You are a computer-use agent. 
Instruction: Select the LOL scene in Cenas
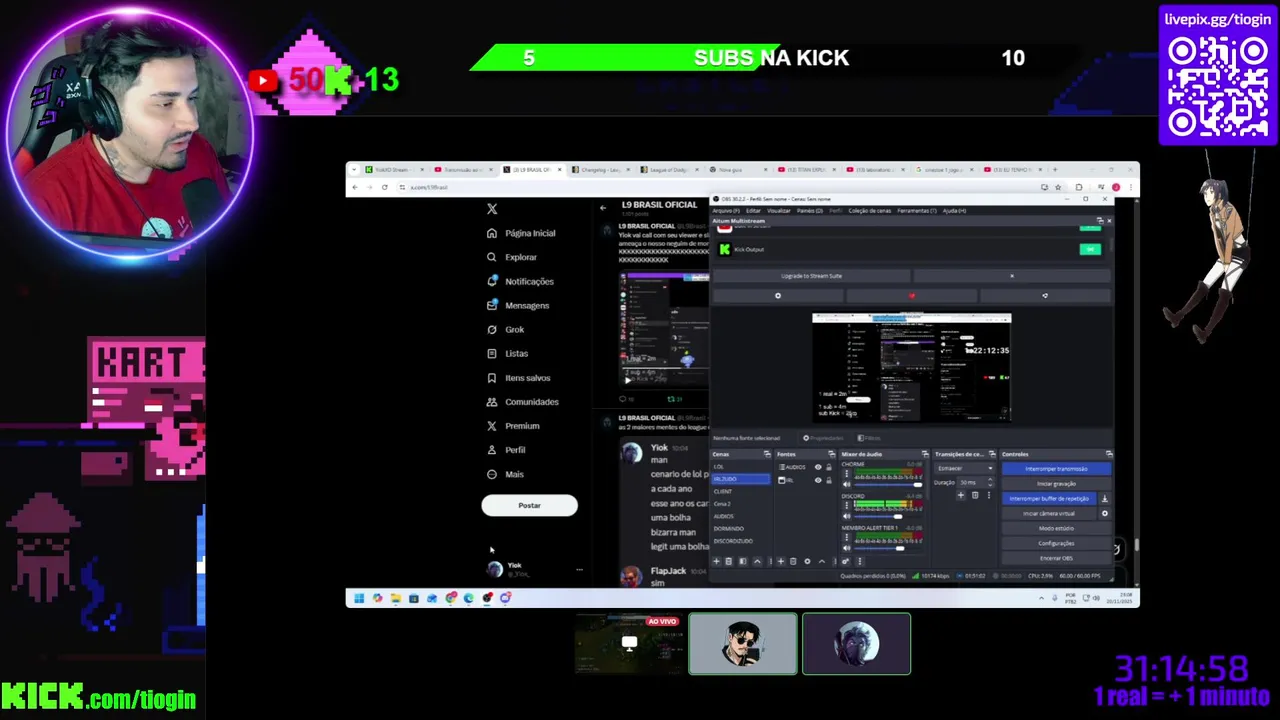click(741, 467)
